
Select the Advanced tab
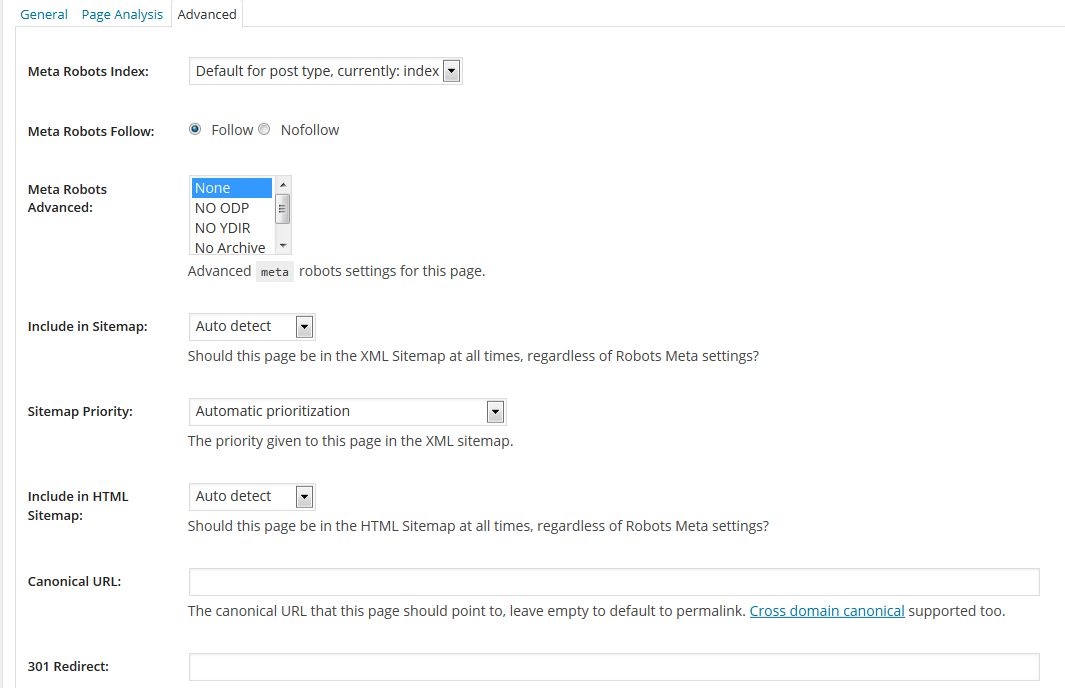(x=206, y=14)
